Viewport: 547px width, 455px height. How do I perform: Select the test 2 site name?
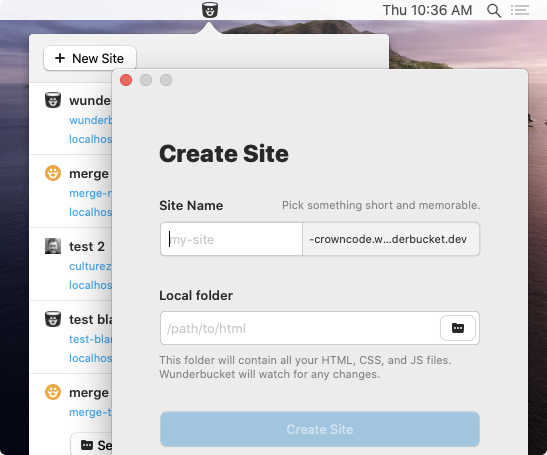point(87,246)
